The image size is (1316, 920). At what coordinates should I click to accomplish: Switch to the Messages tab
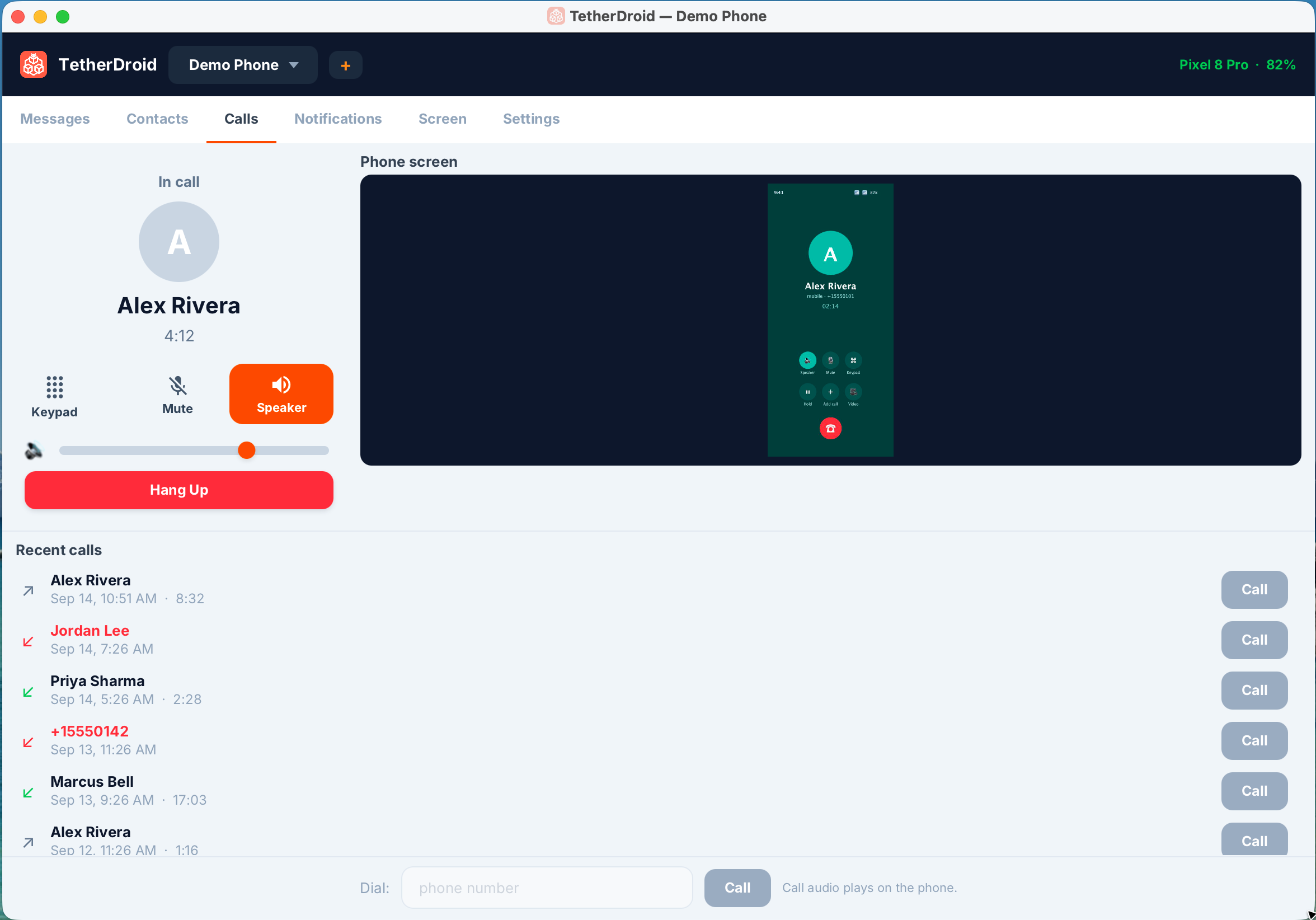coord(55,119)
